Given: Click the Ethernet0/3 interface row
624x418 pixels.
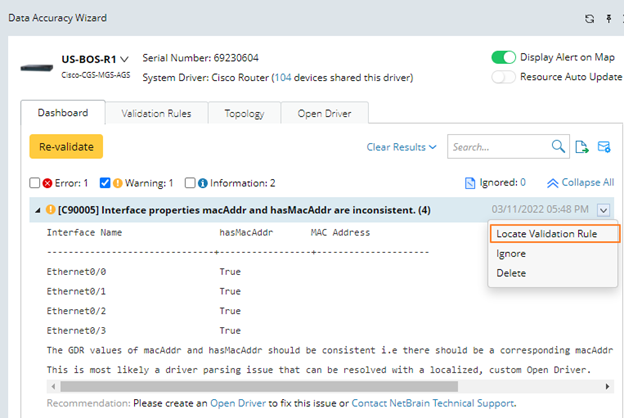Looking at the screenshot, I should [143, 330].
